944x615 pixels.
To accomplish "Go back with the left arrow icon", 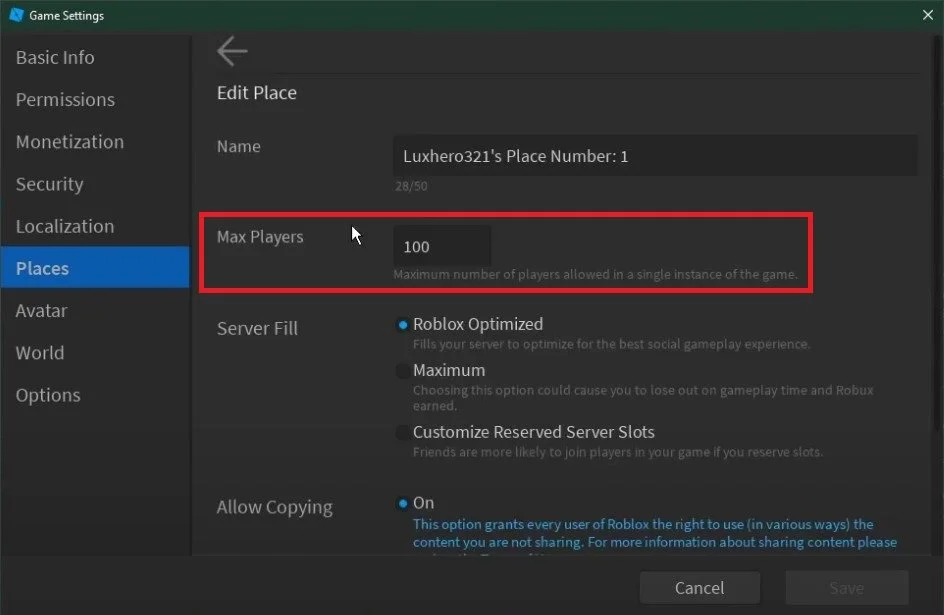I will click(232, 51).
